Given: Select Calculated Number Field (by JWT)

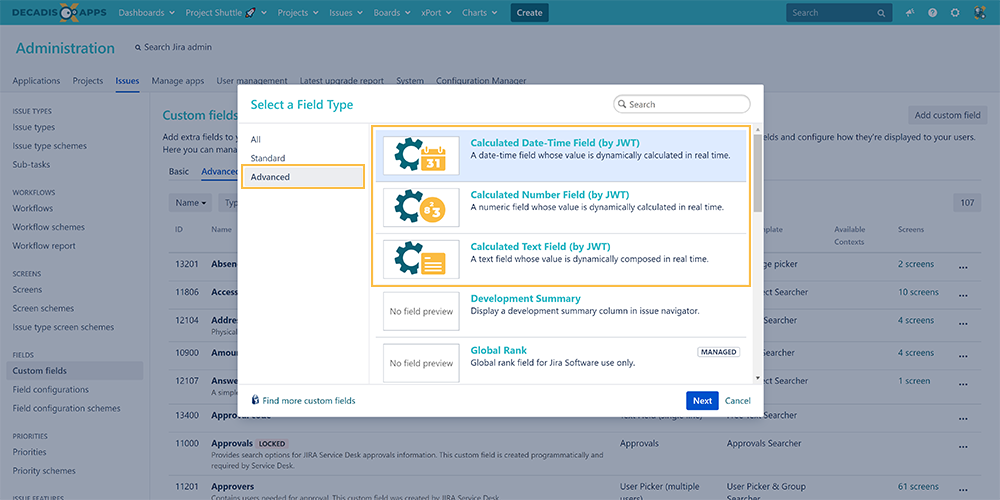Looking at the screenshot, I should tap(561, 207).
